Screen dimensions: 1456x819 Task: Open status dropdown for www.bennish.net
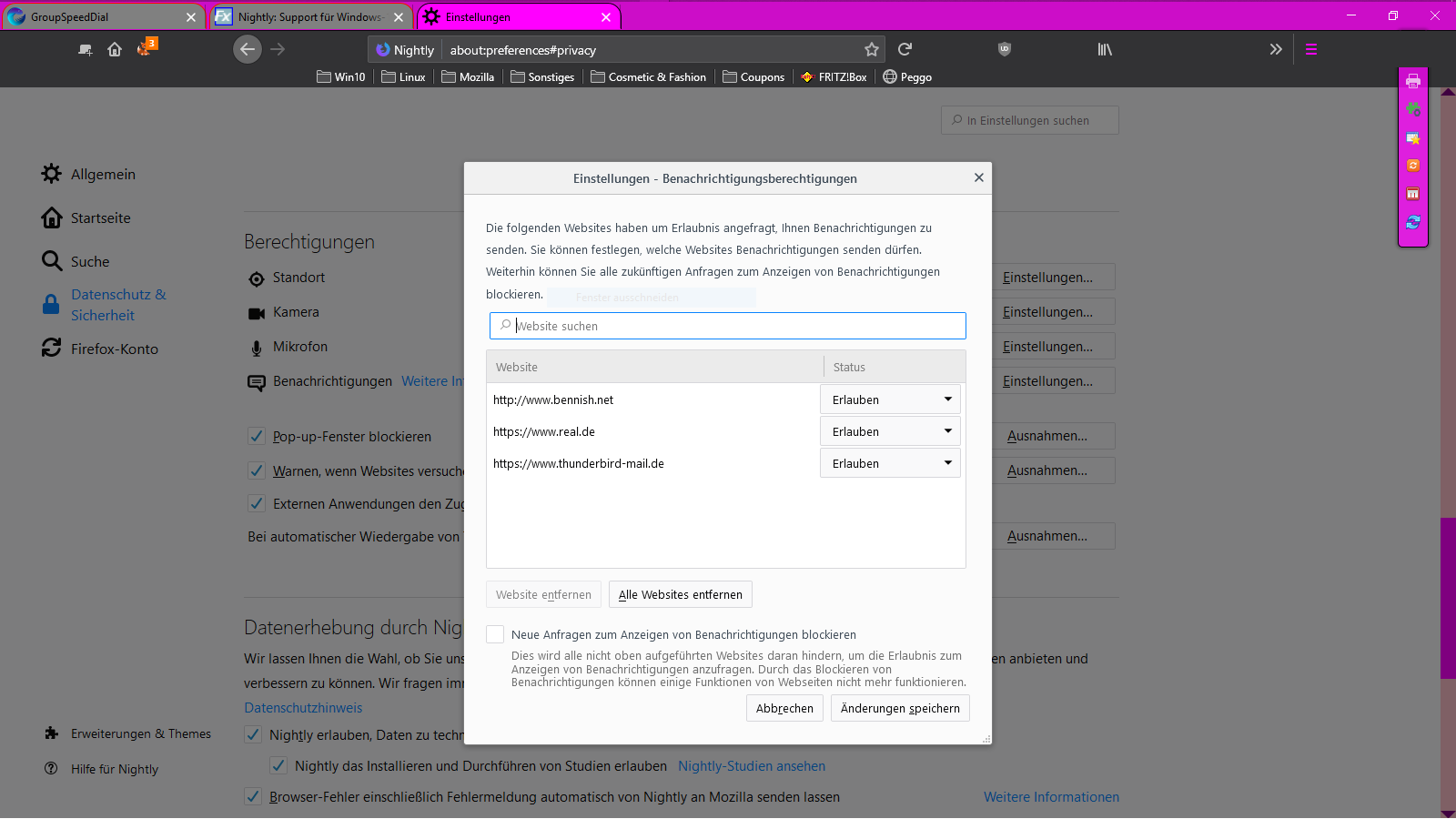pos(890,399)
